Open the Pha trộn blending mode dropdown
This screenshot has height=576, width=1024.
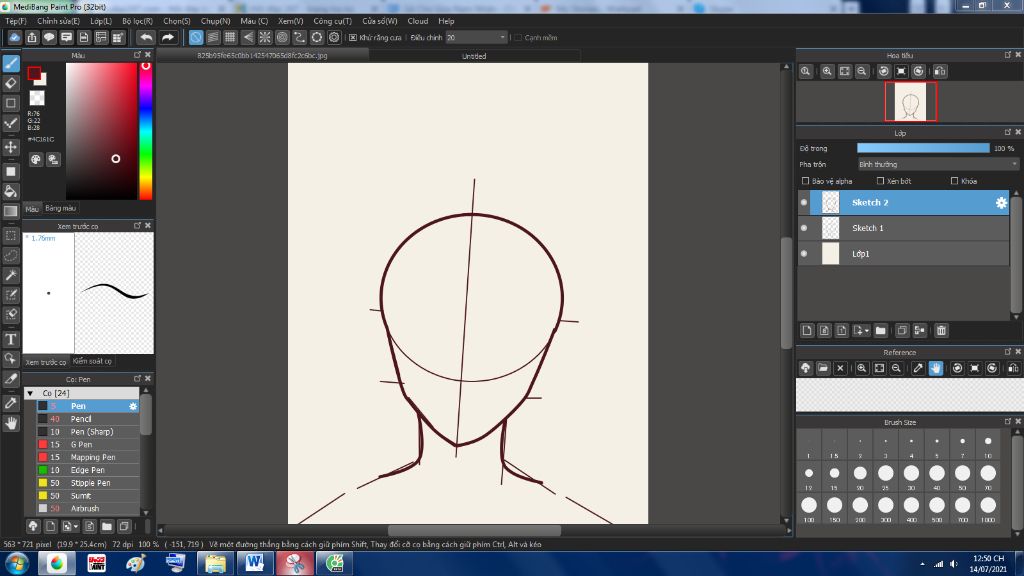(x=938, y=165)
